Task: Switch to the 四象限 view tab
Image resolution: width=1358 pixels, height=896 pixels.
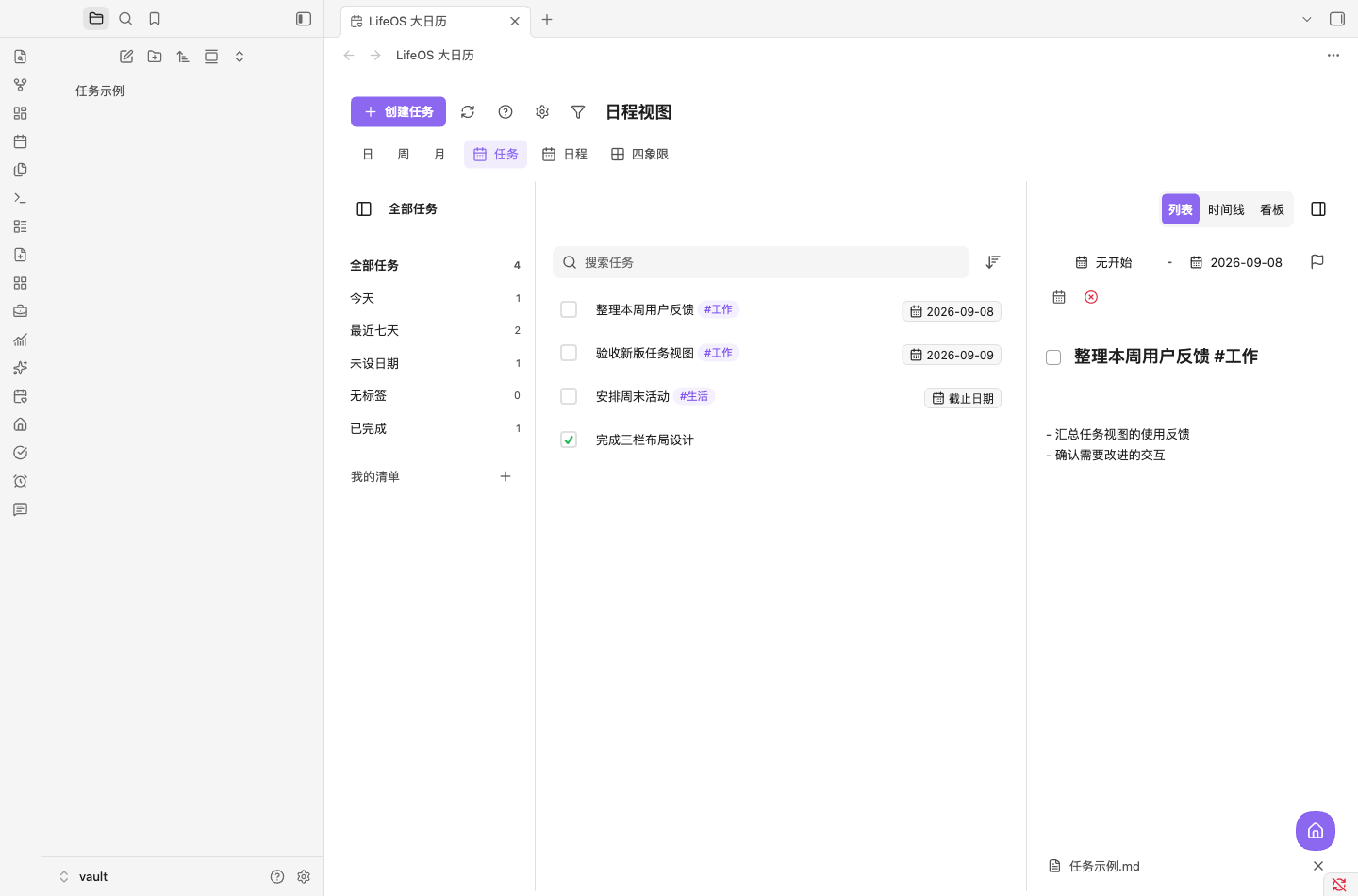Action: pyautogui.click(x=639, y=154)
